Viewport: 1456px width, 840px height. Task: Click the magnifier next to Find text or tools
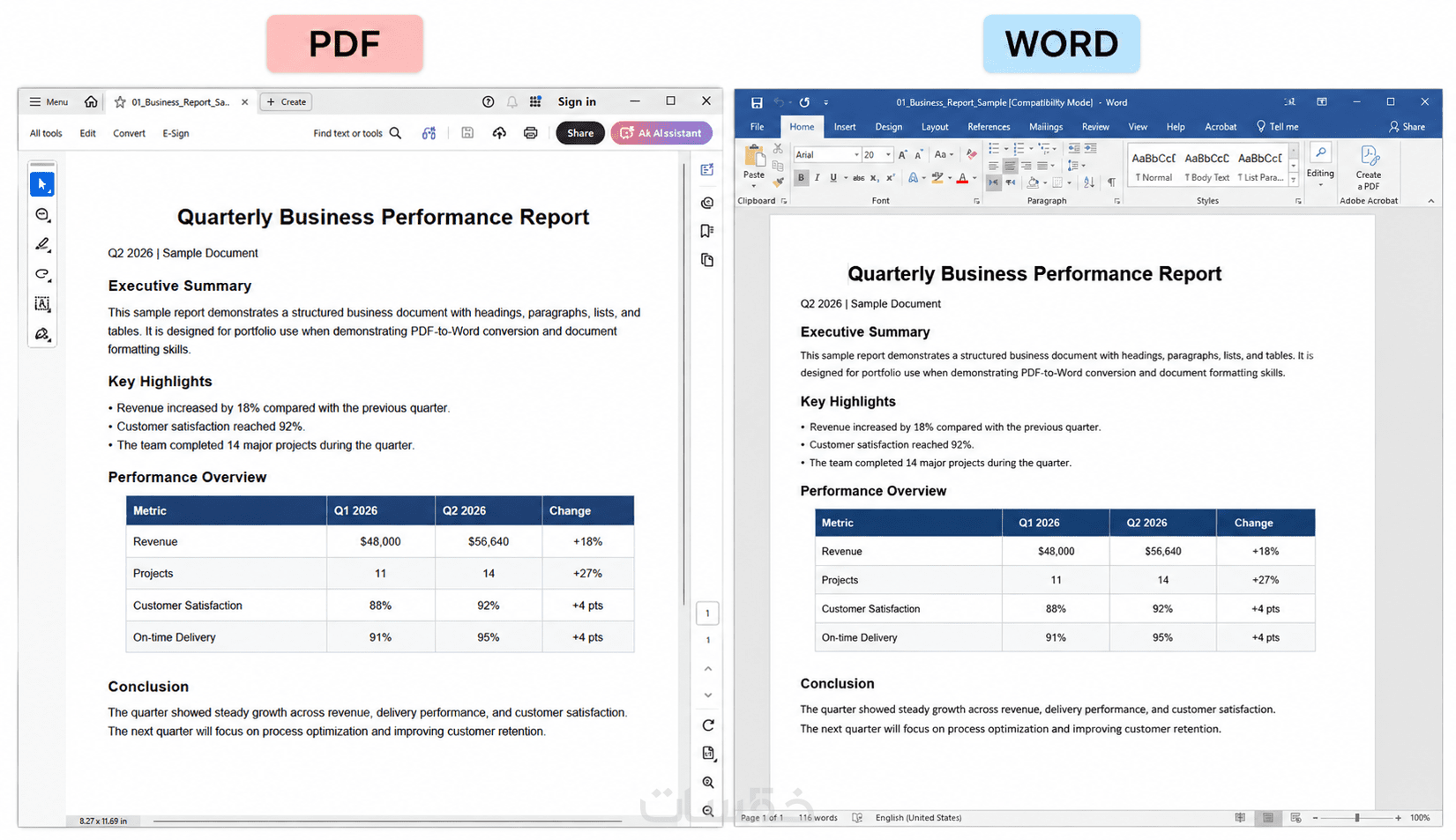pos(395,133)
